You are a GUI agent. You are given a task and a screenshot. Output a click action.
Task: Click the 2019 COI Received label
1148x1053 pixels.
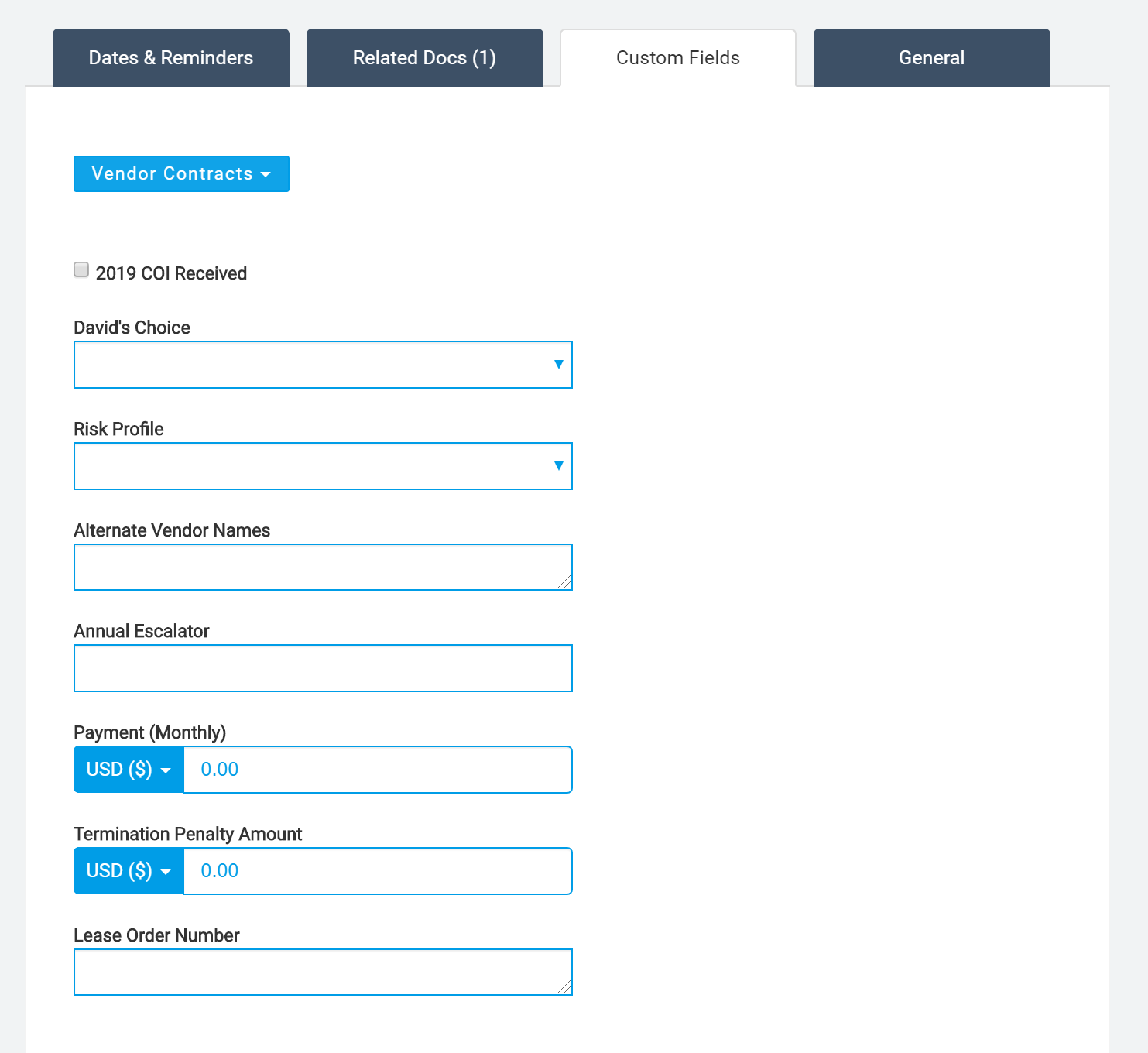[171, 273]
